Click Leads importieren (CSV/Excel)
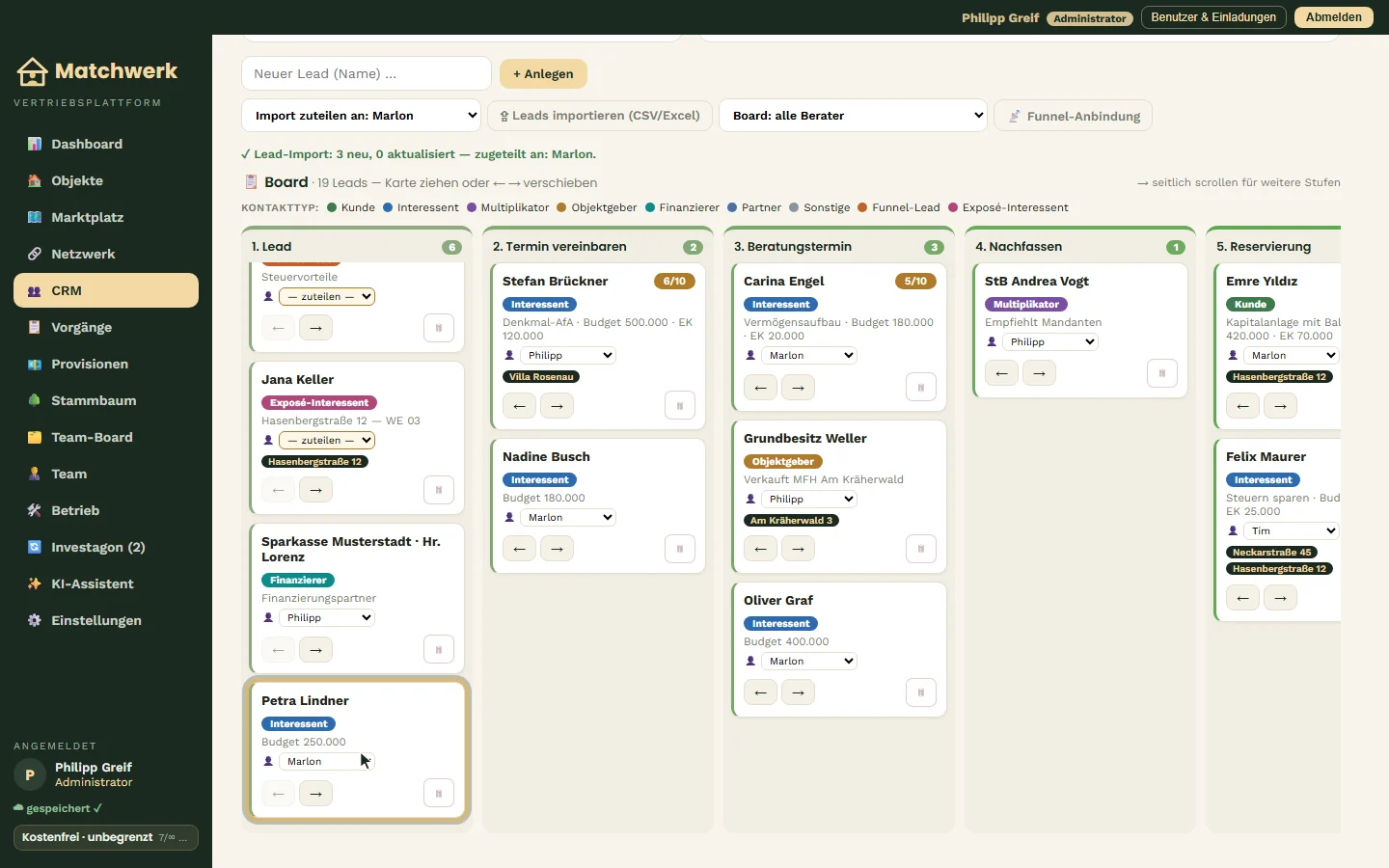This screenshot has height=868, width=1389. click(600, 116)
